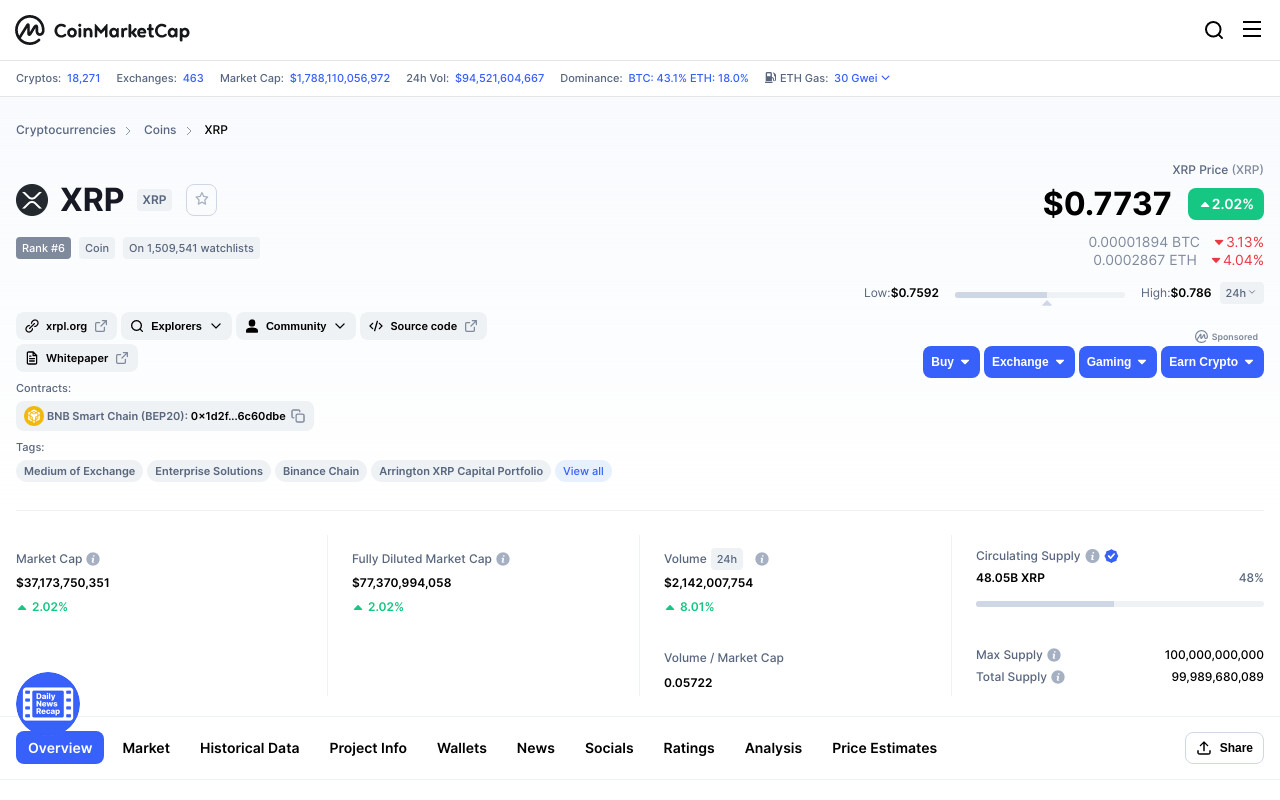Click the Share button

coord(1225,748)
